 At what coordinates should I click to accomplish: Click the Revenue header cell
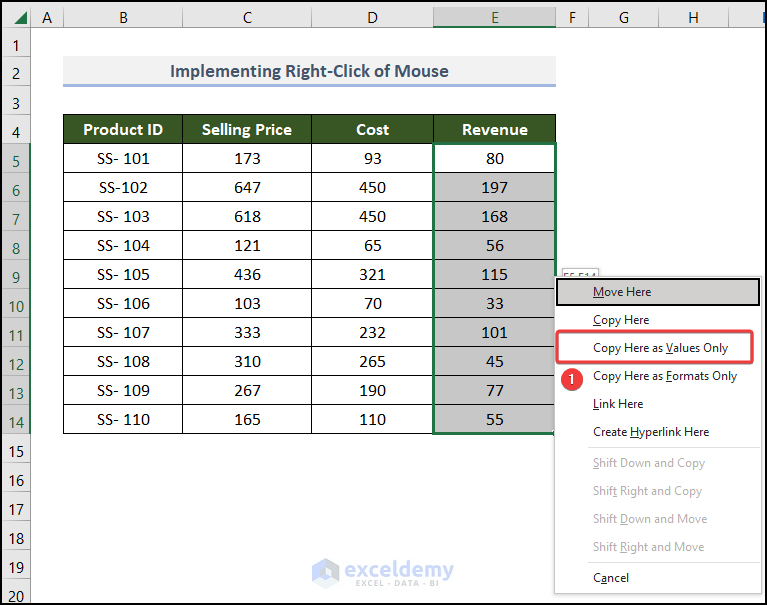[494, 129]
